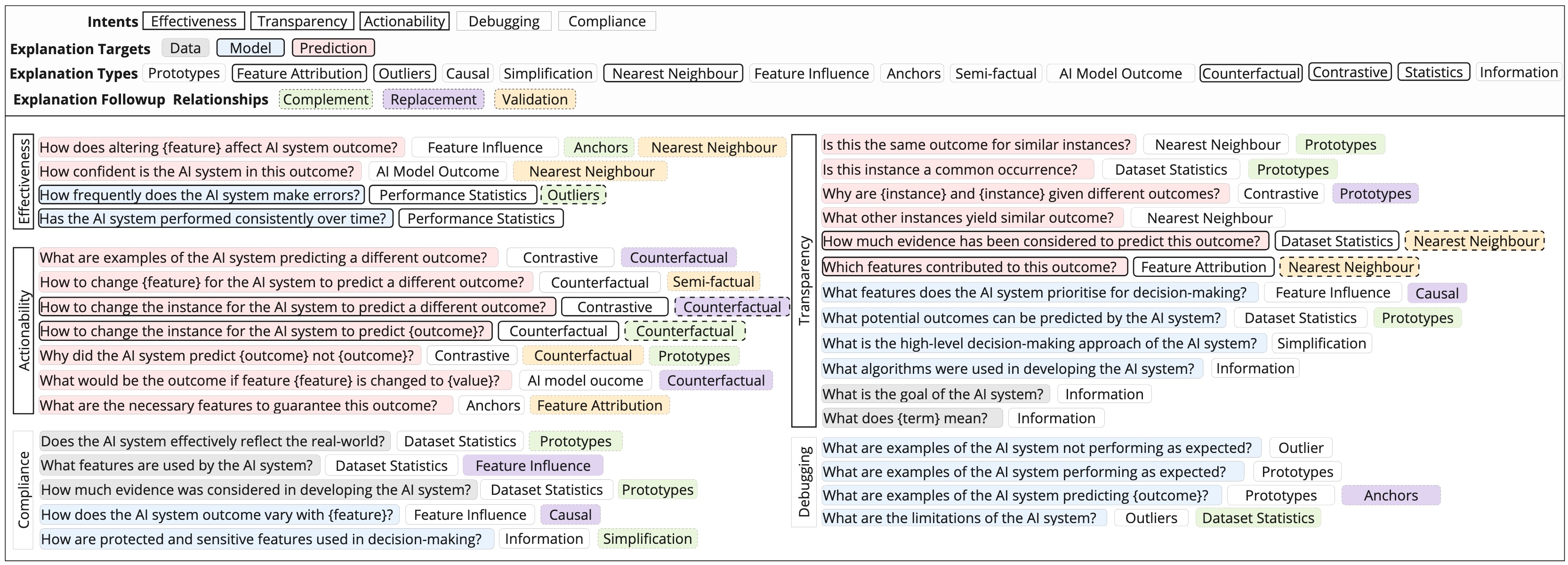1568x565 pixels.
Task: Click the purple Replacement relationship tag
Action: coord(434,99)
